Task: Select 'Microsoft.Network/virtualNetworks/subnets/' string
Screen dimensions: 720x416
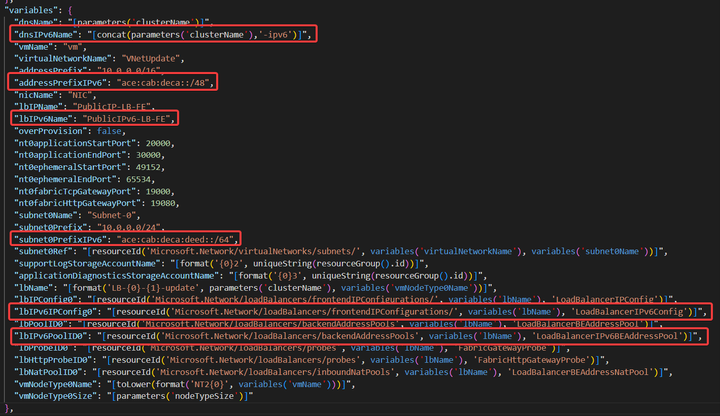Action: 253,251
